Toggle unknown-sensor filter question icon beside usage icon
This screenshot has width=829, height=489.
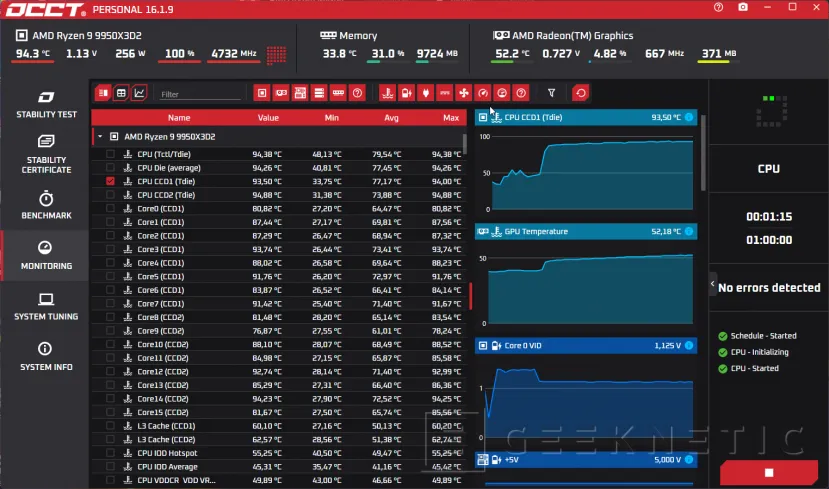(521, 93)
